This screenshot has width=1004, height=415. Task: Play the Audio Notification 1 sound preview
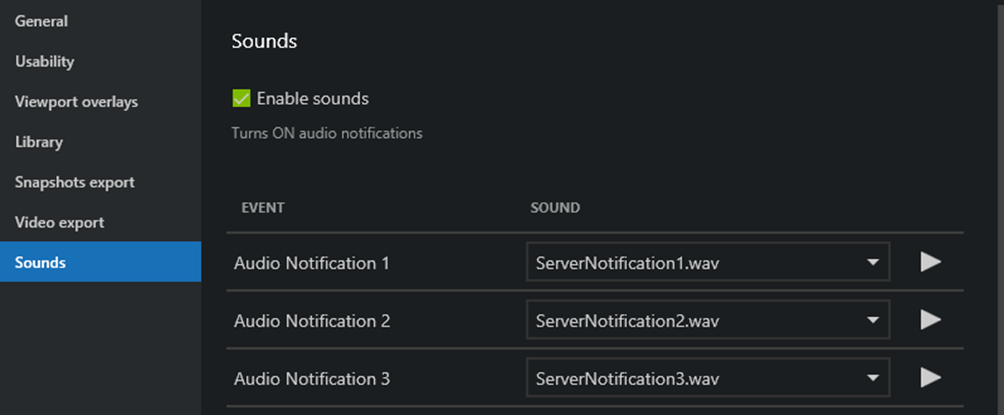pos(930,262)
